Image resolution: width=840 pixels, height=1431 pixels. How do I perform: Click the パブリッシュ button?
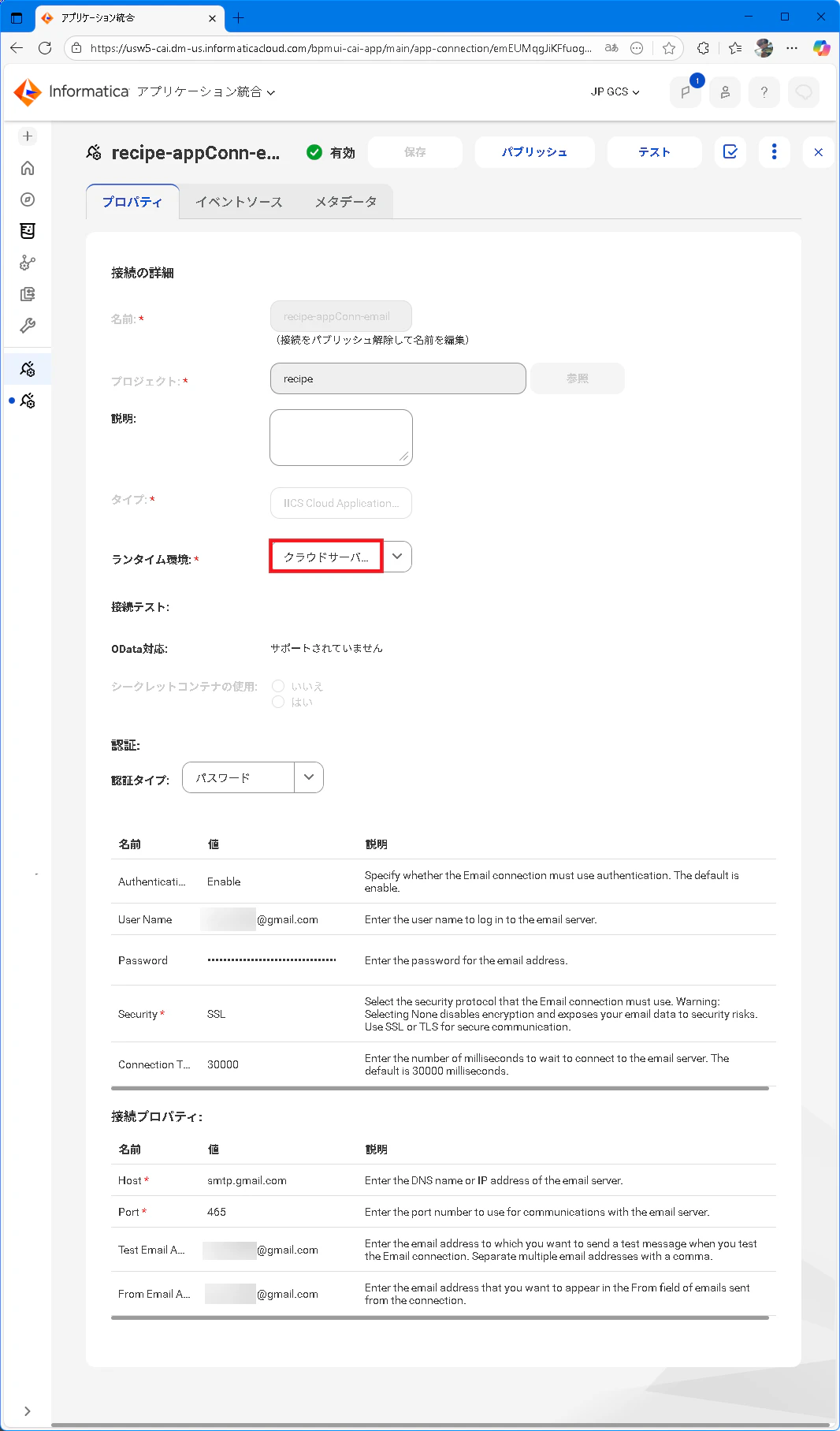pyautogui.click(x=535, y=152)
